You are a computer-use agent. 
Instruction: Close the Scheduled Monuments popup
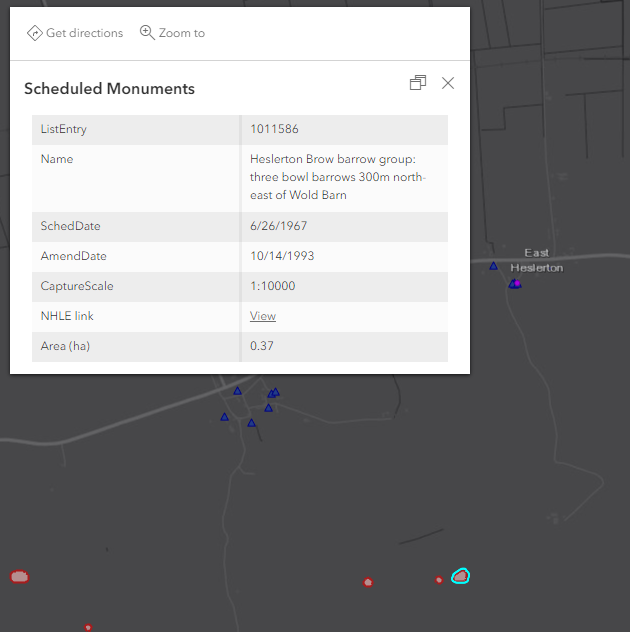pos(448,83)
